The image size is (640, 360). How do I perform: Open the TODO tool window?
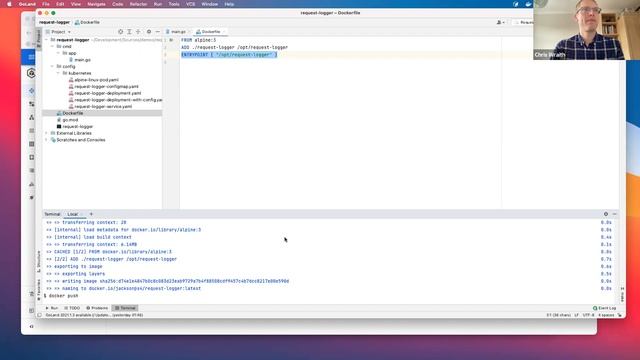click(x=72, y=308)
